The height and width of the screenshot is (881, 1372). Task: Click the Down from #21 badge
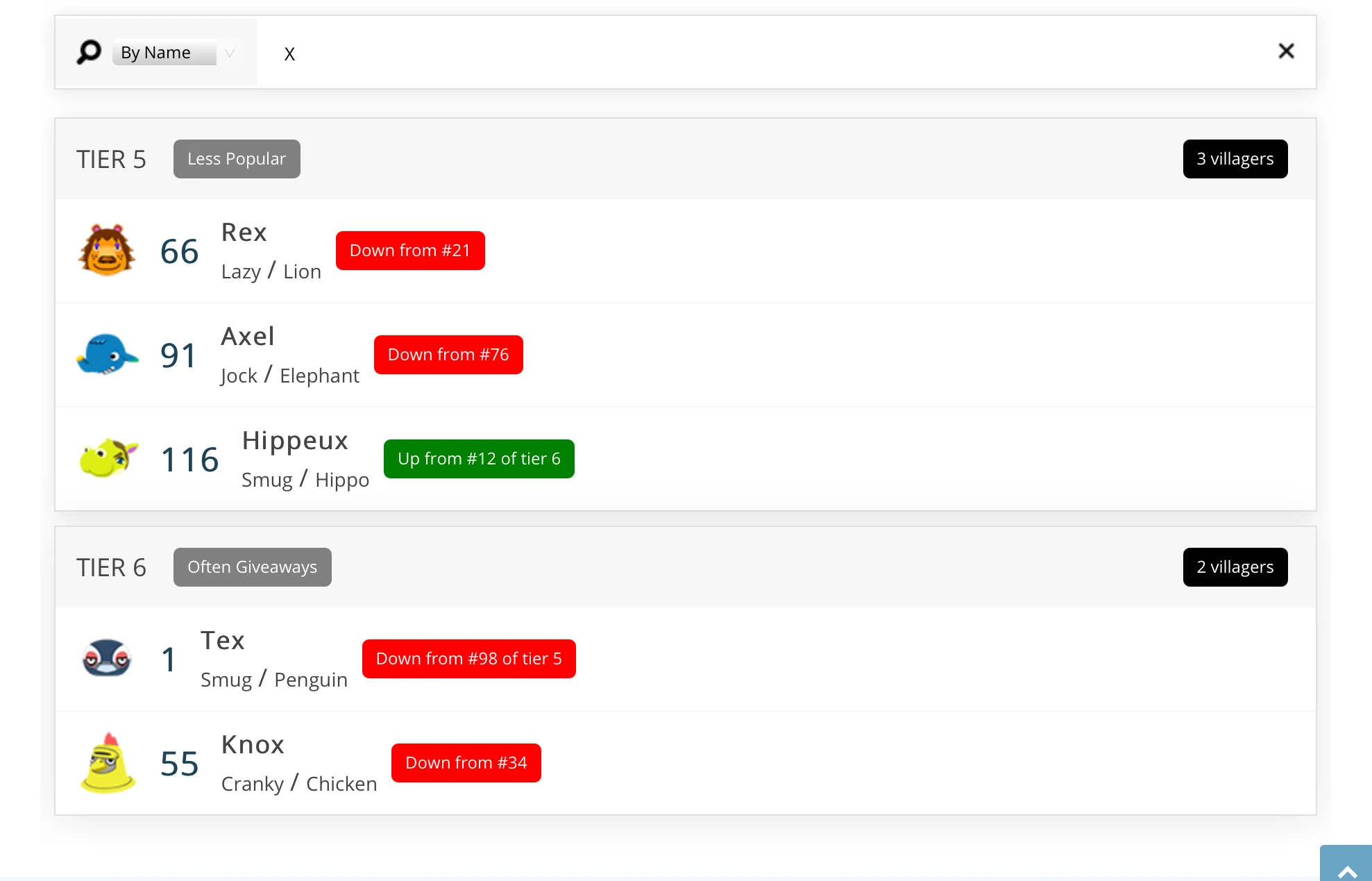pyautogui.click(x=409, y=251)
